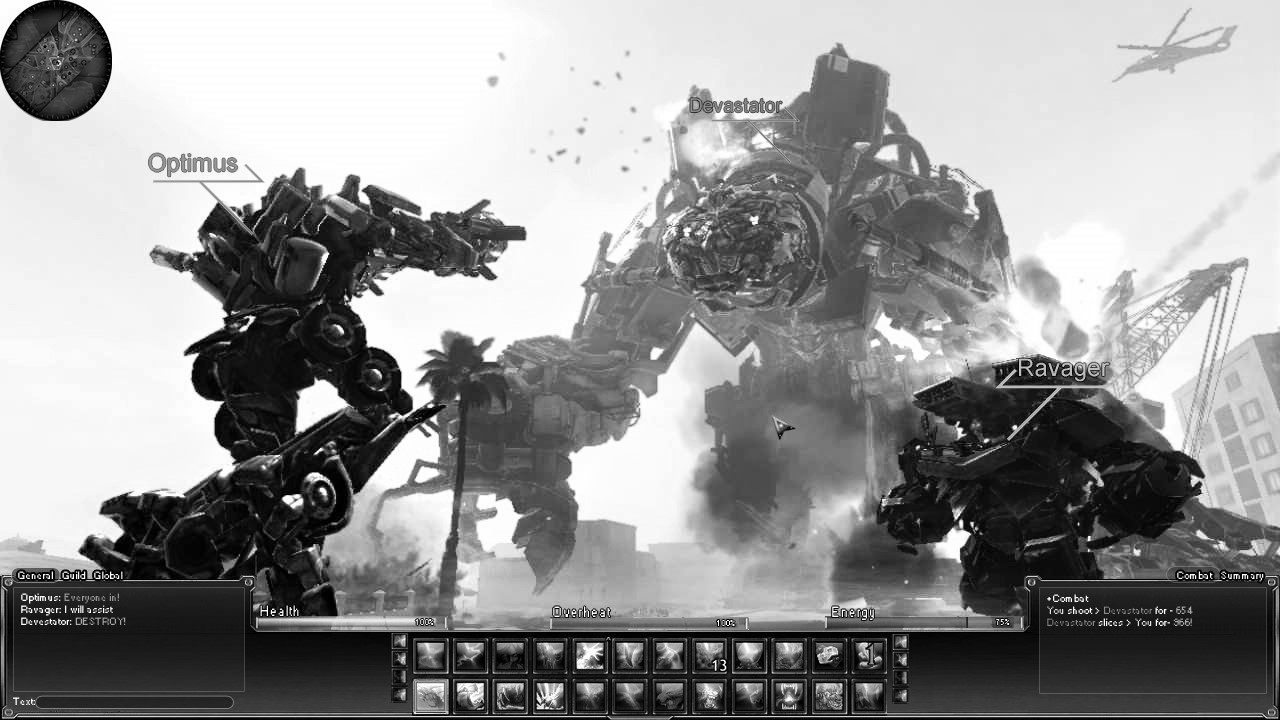This screenshot has width=1280, height=720.
Task: Click third small button right of hotbar
Action: (900, 677)
